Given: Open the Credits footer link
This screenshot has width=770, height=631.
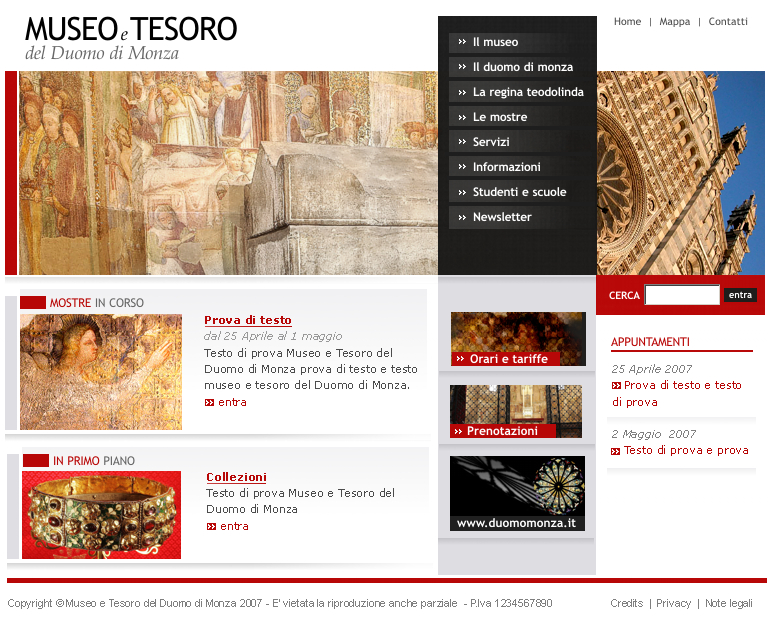Looking at the screenshot, I should click(x=627, y=603).
